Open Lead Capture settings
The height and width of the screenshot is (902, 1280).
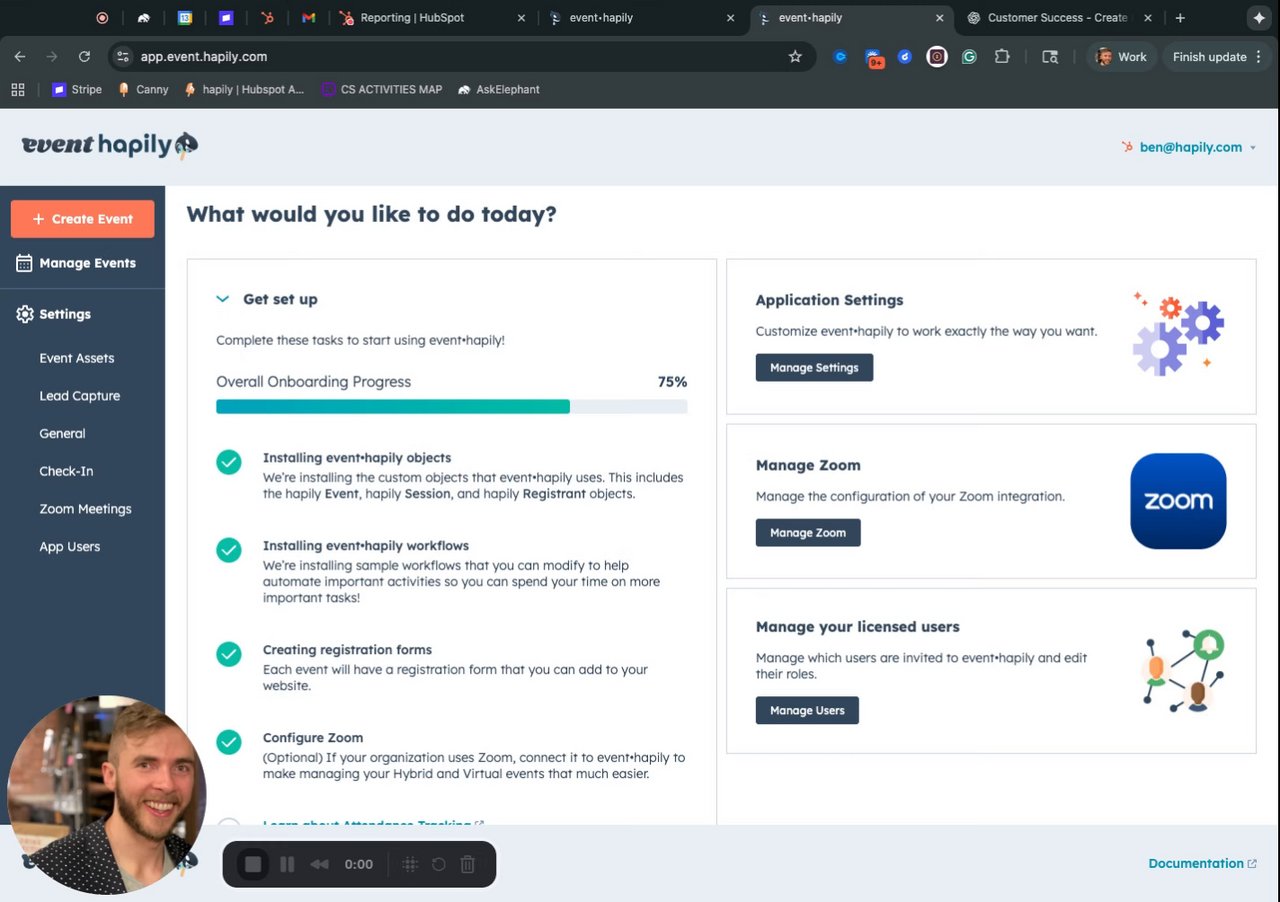[x=80, y=396]
